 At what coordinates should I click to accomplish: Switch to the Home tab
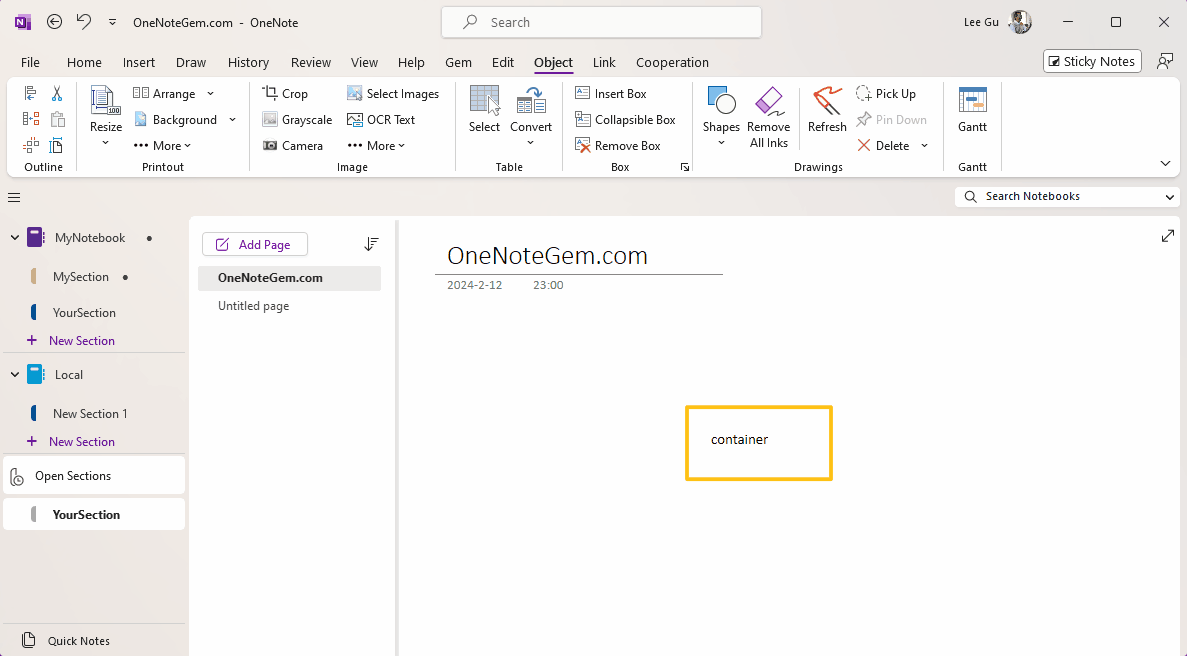[x=84, y=62]
